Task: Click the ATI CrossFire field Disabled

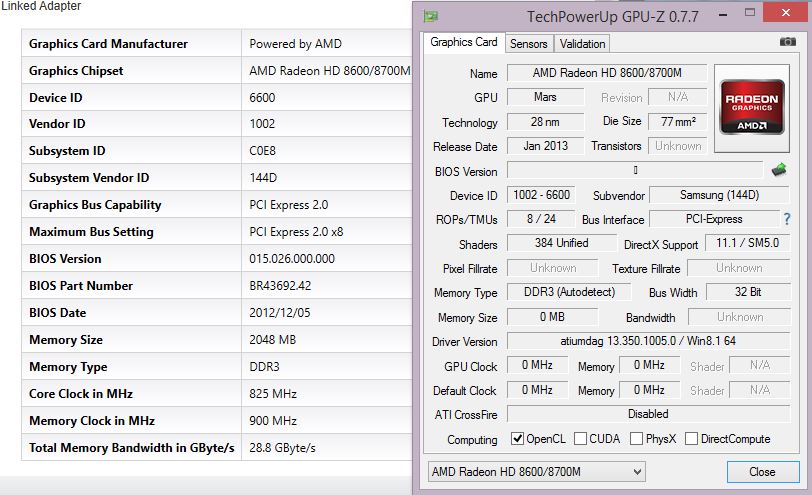Action: click(648, 414)
